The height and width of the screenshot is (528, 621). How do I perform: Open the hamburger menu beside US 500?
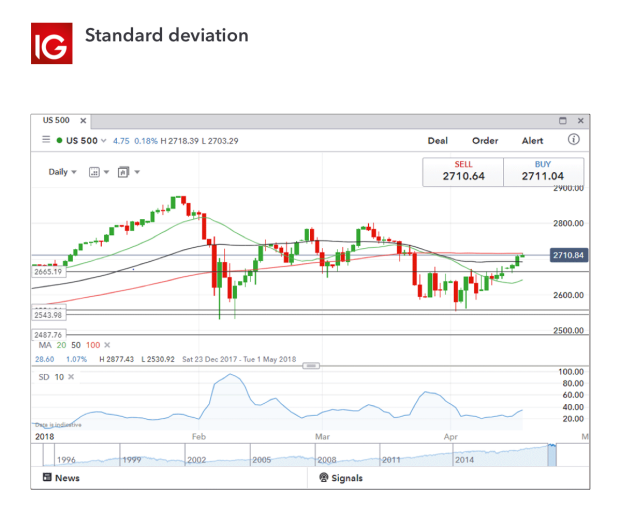tap(46, 139)
